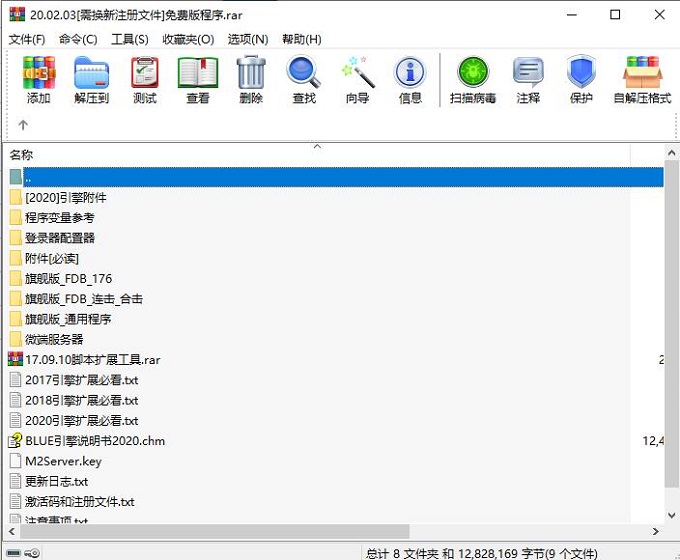Click the 解压到 (Extract to) icon
The height and width of the screenshot is (560, 680).
coord(91,72)
